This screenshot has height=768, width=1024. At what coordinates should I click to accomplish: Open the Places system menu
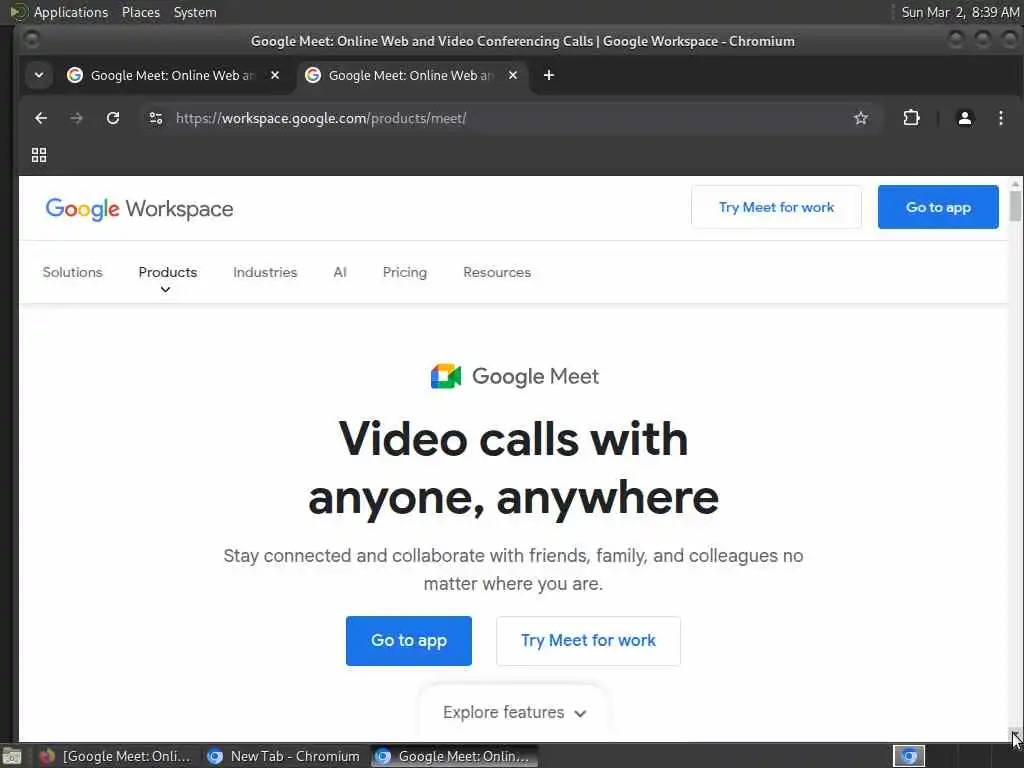click(140, 12)
